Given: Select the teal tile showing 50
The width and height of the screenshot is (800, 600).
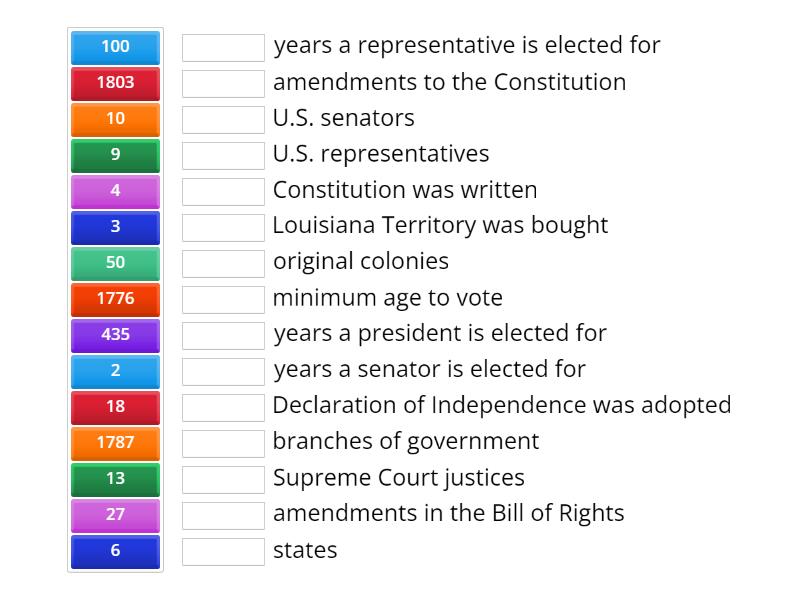Looking at the screenshot, I should (x=115, y=263).
